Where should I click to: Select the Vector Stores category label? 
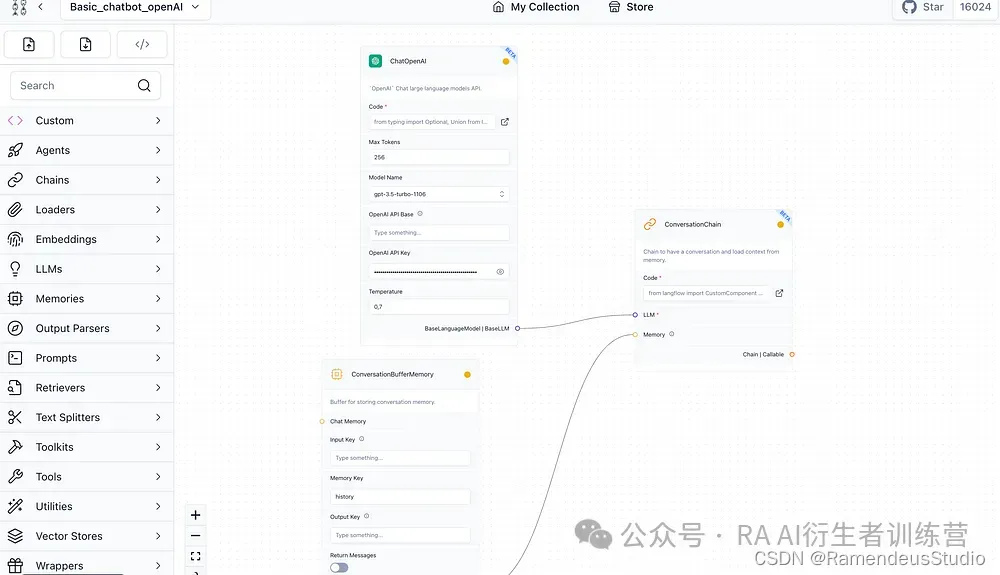click(69, 536)
